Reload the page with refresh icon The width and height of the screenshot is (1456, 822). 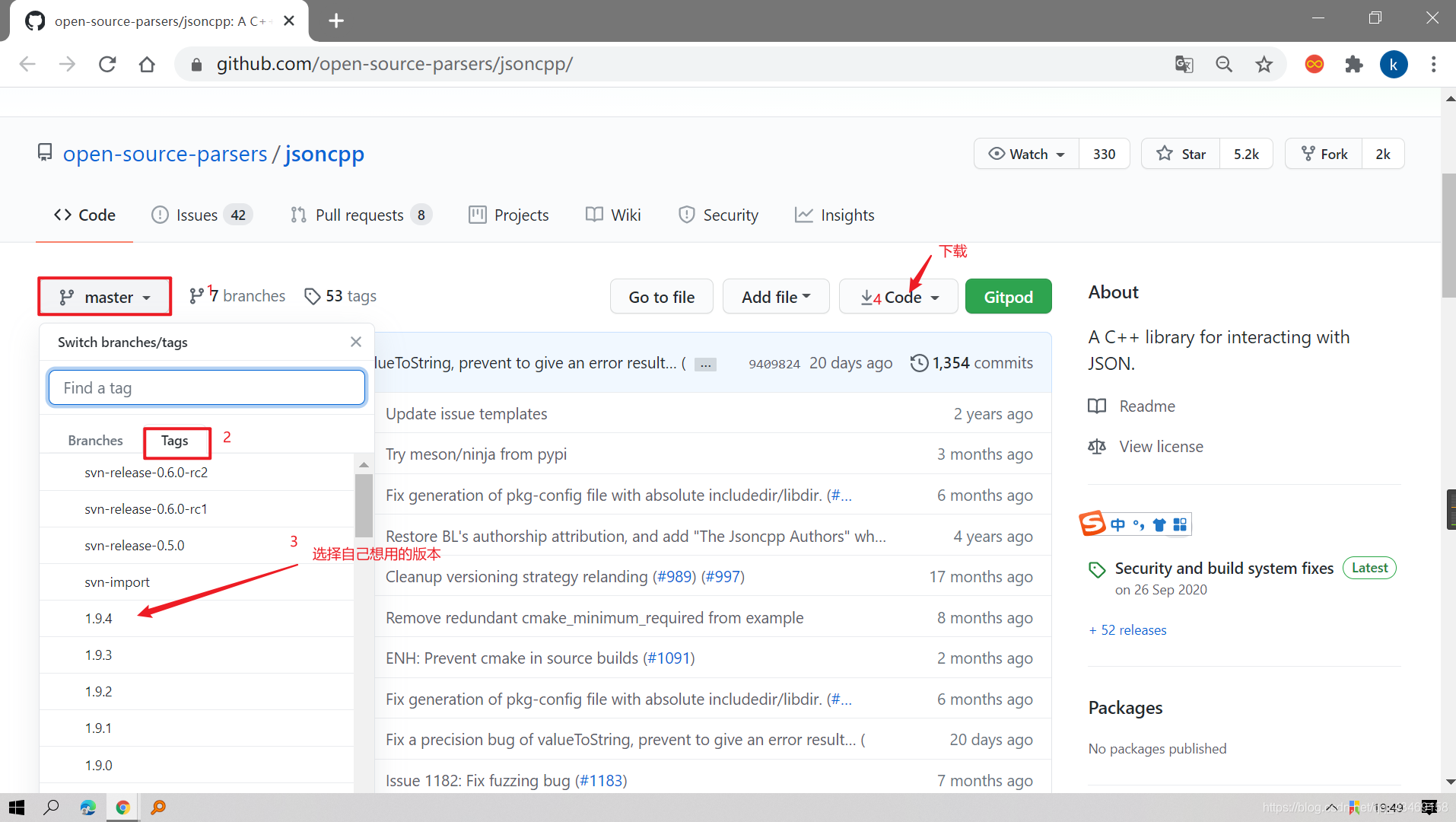(x=107, y=64)
